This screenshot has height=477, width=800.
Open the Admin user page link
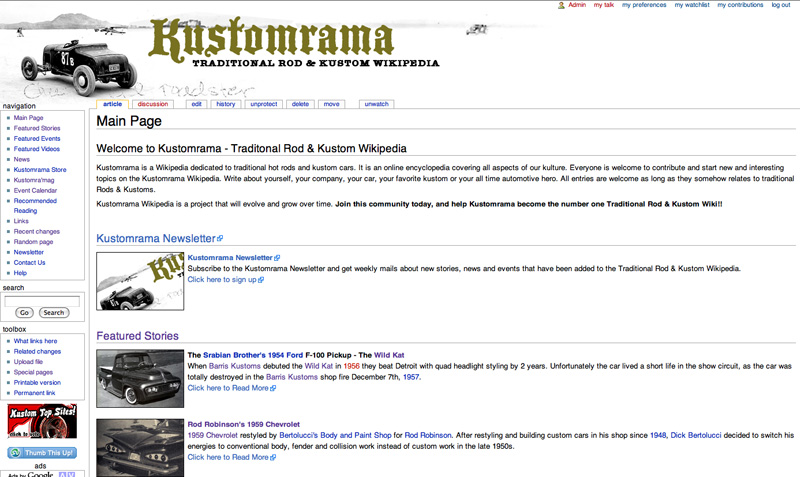coord(577,5)
